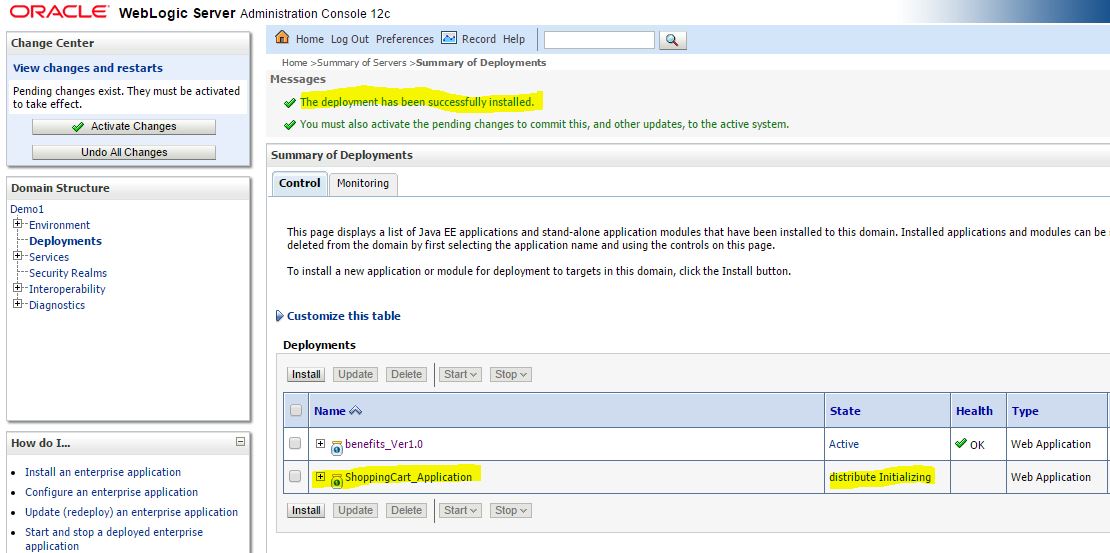Expand Customize this table triangle
1110x553 pixels.
coord(280,316)
